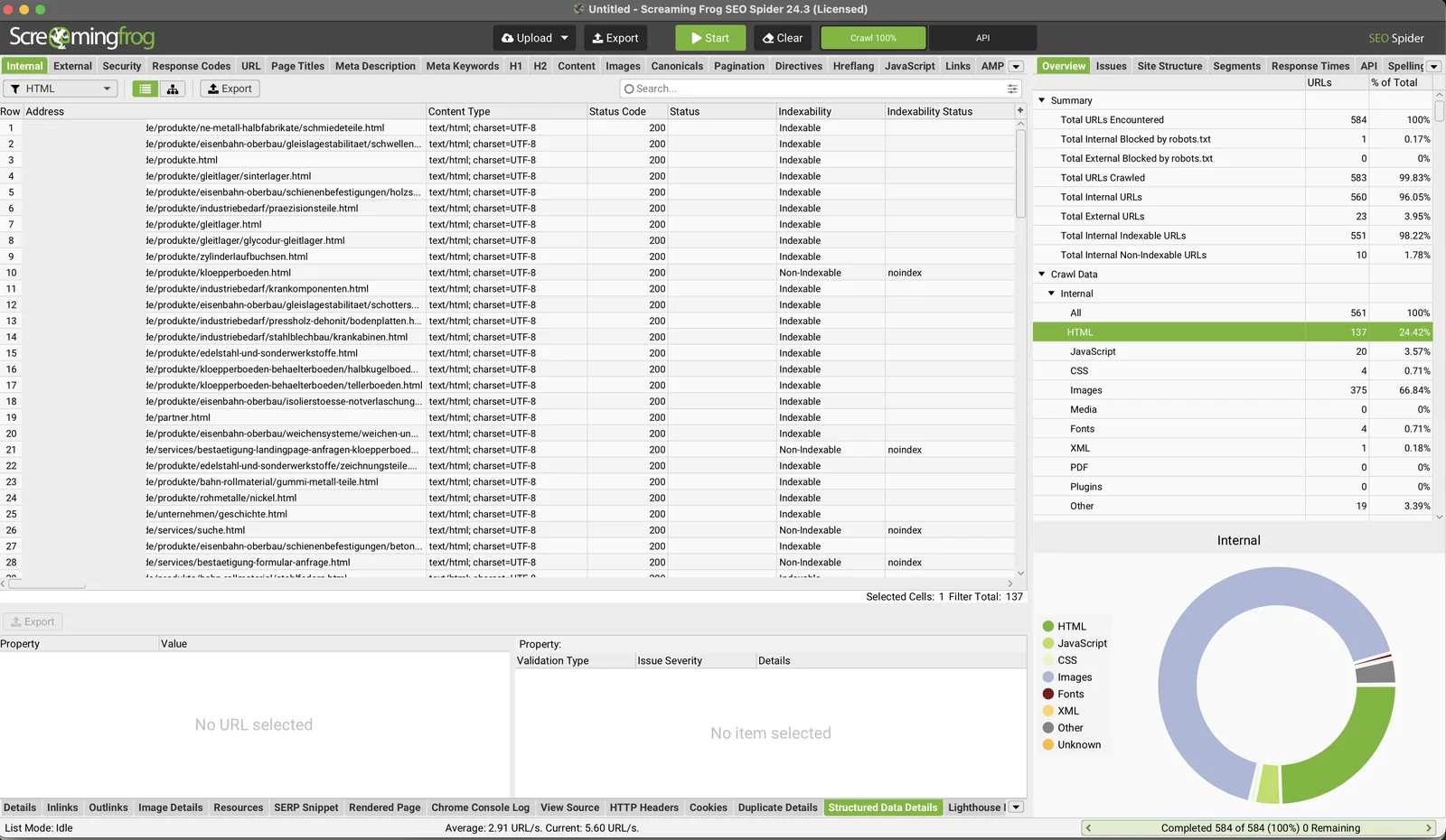Open the Response Codes tab
1446x840 pixels.
point(192,66)
